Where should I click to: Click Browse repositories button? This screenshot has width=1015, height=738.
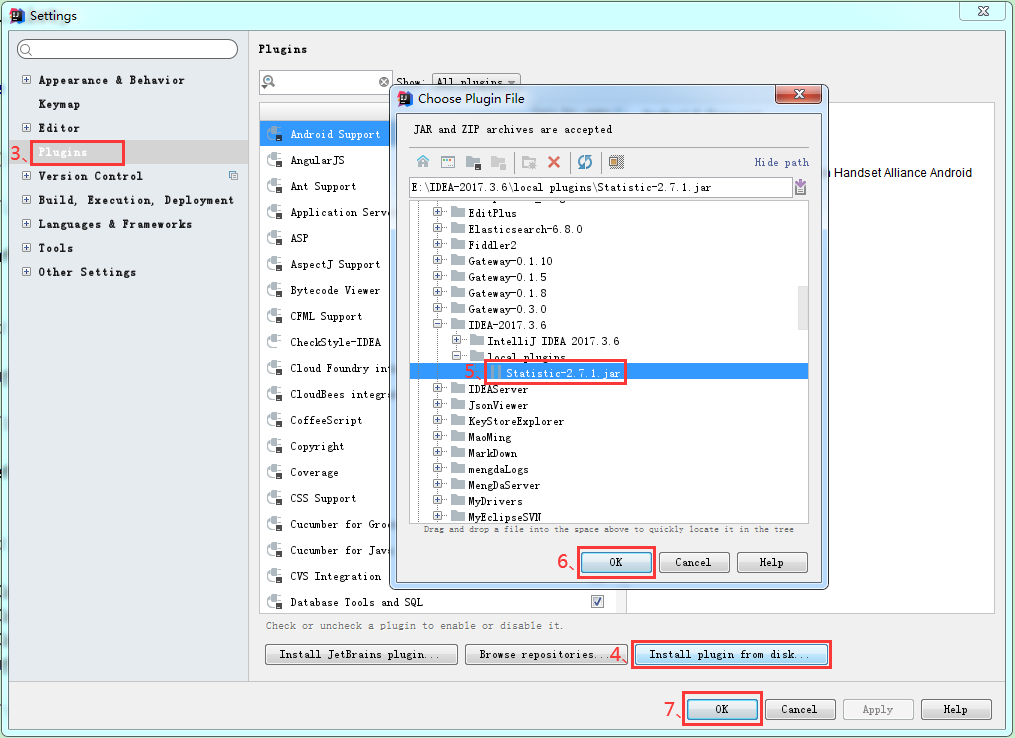click(x=545, y=654)
